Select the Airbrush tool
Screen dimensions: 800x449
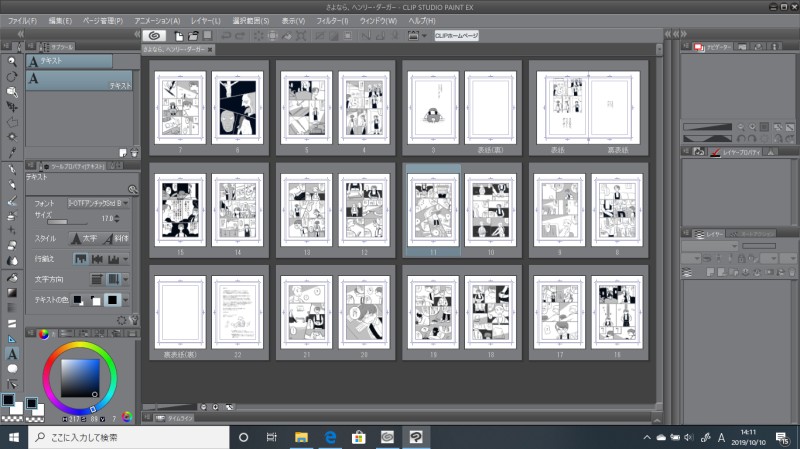tap(12, 216)
